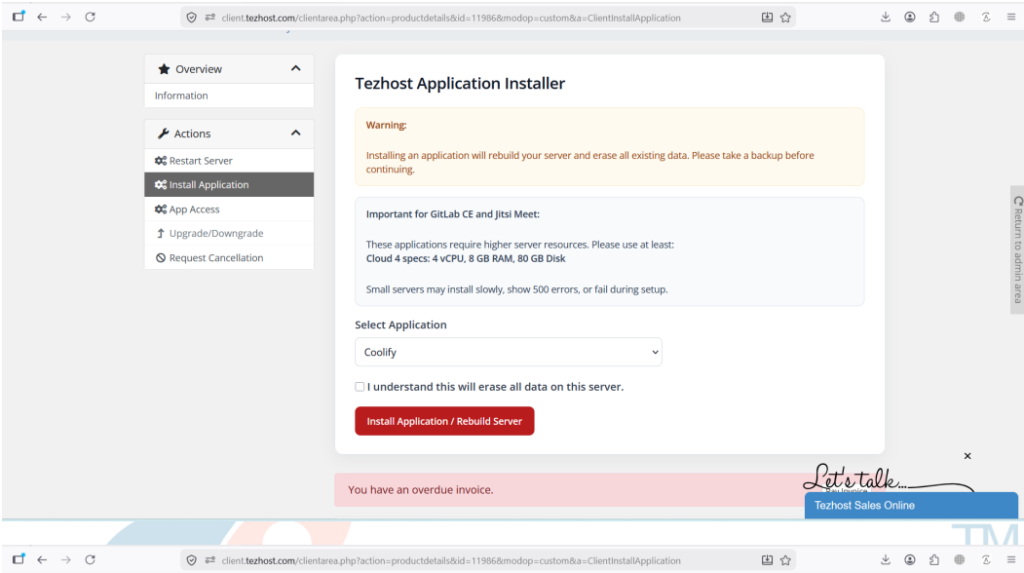Open the Select Application dropdown showing Coolify
This screenshot has height=573, width=1024.
click(x=508, y=352)
